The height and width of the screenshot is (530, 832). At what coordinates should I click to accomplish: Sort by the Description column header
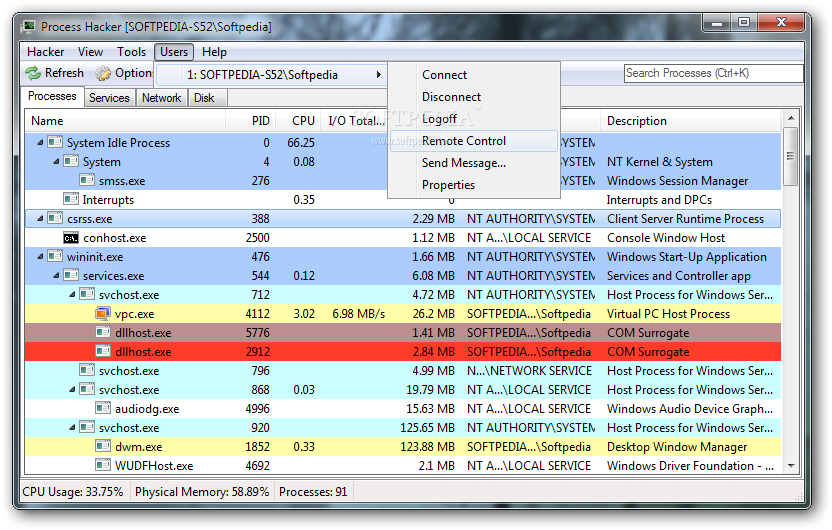click(x=691, y=121)
